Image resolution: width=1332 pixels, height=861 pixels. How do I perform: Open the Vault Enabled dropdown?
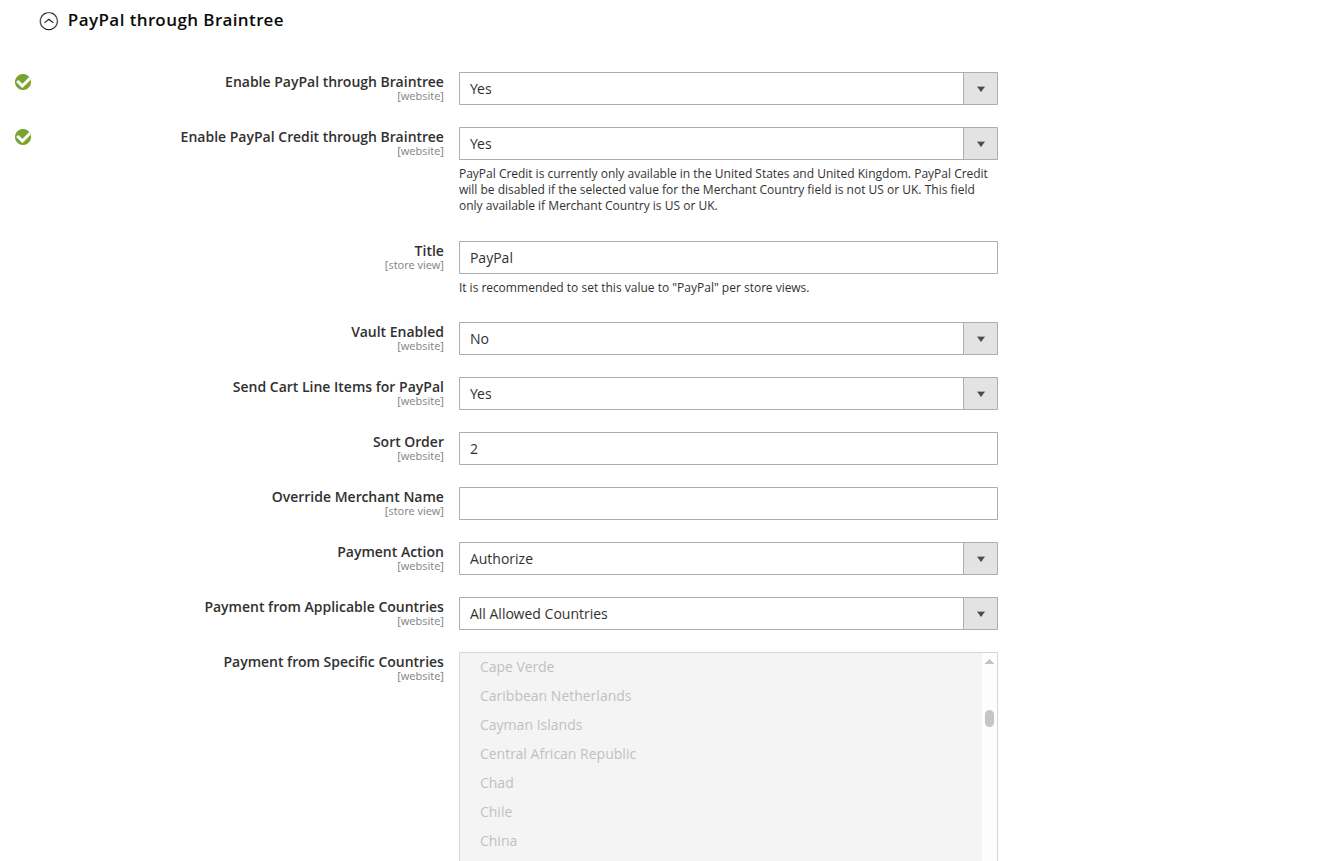coord(727,339)
